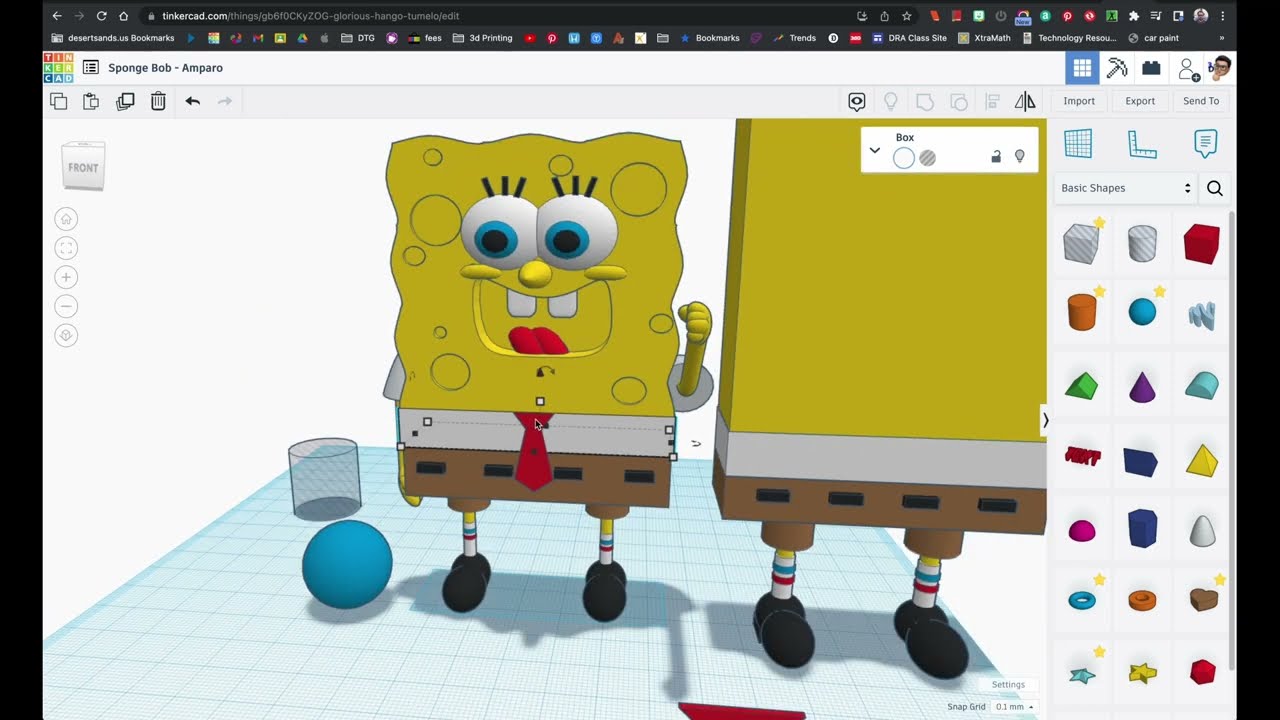This screenshot has height=720, width=1280.
Task: Copy the selected shape
Action: 59,101
